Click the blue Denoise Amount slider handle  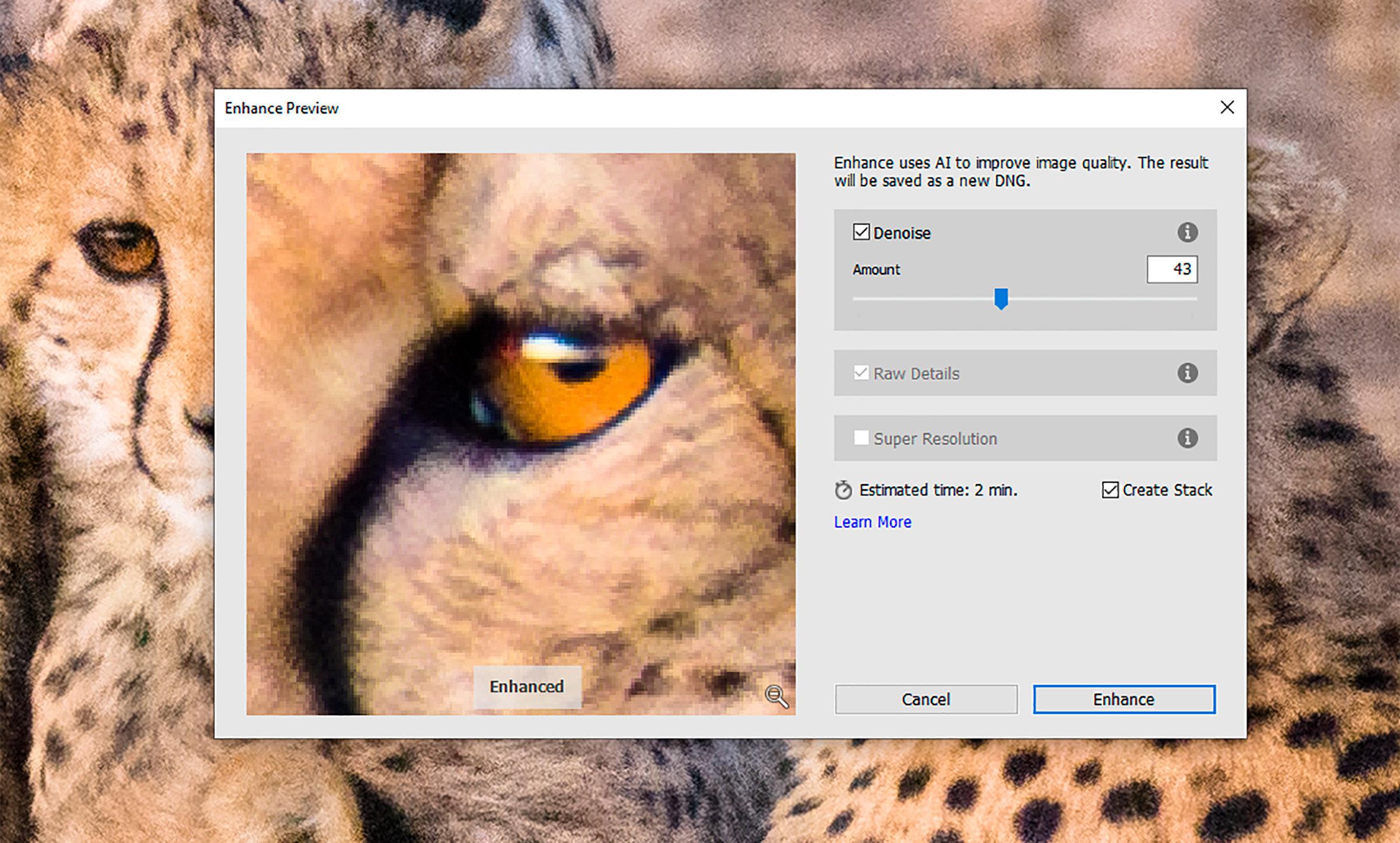click(1001, 298)
